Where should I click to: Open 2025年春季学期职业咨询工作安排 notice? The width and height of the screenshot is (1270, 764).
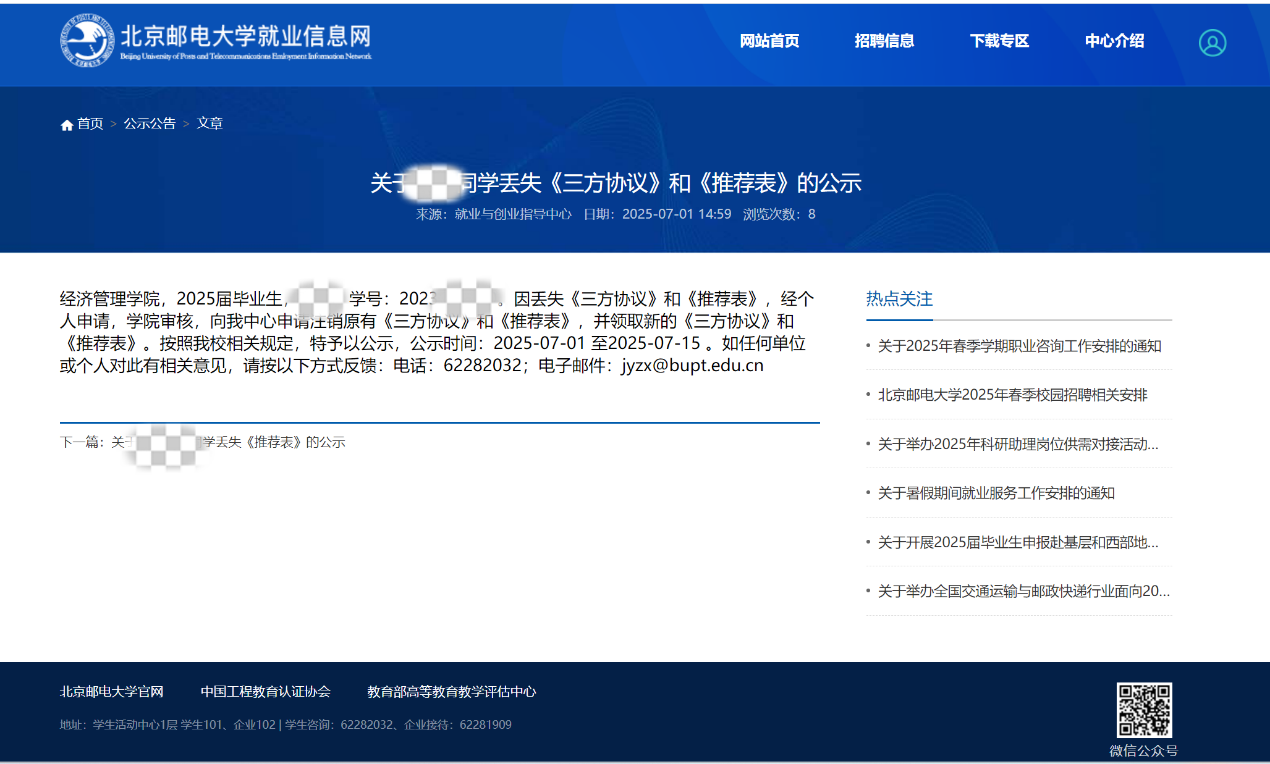coord(1019,346)
